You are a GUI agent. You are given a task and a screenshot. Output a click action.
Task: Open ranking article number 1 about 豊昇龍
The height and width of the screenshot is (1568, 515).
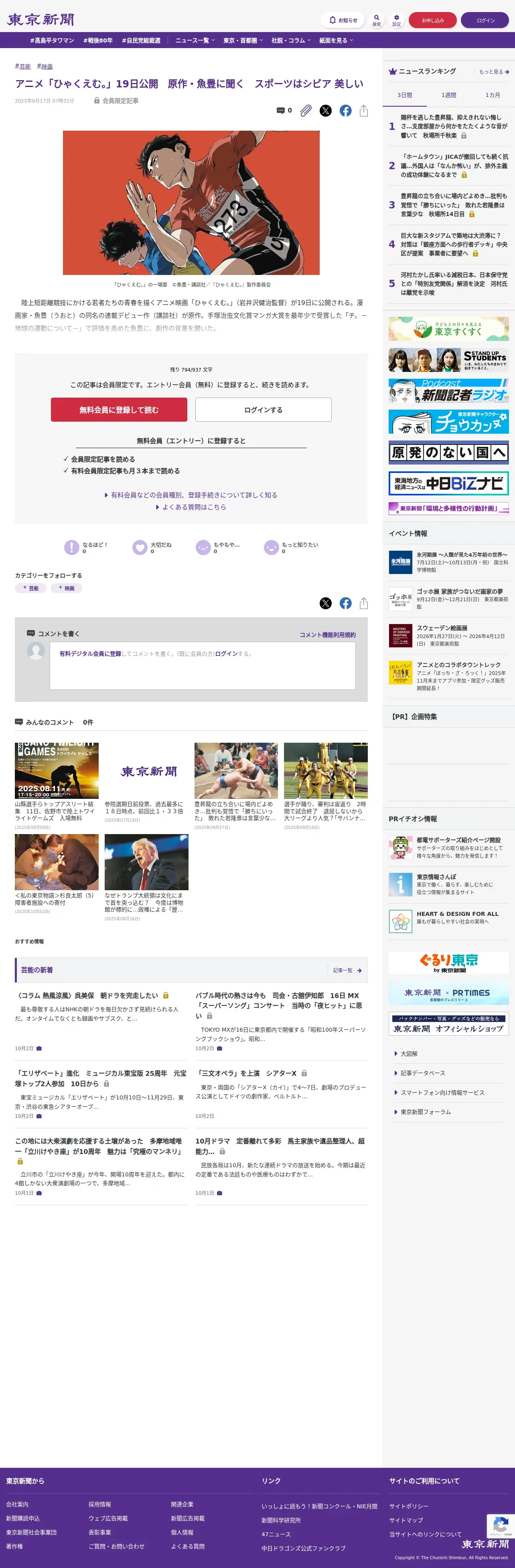448,126
